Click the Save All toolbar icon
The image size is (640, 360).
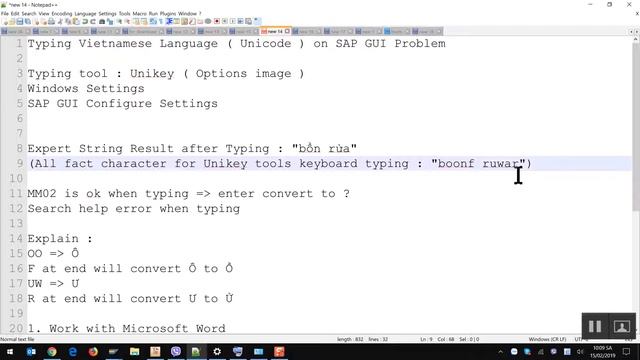click(x=27, y=21)
